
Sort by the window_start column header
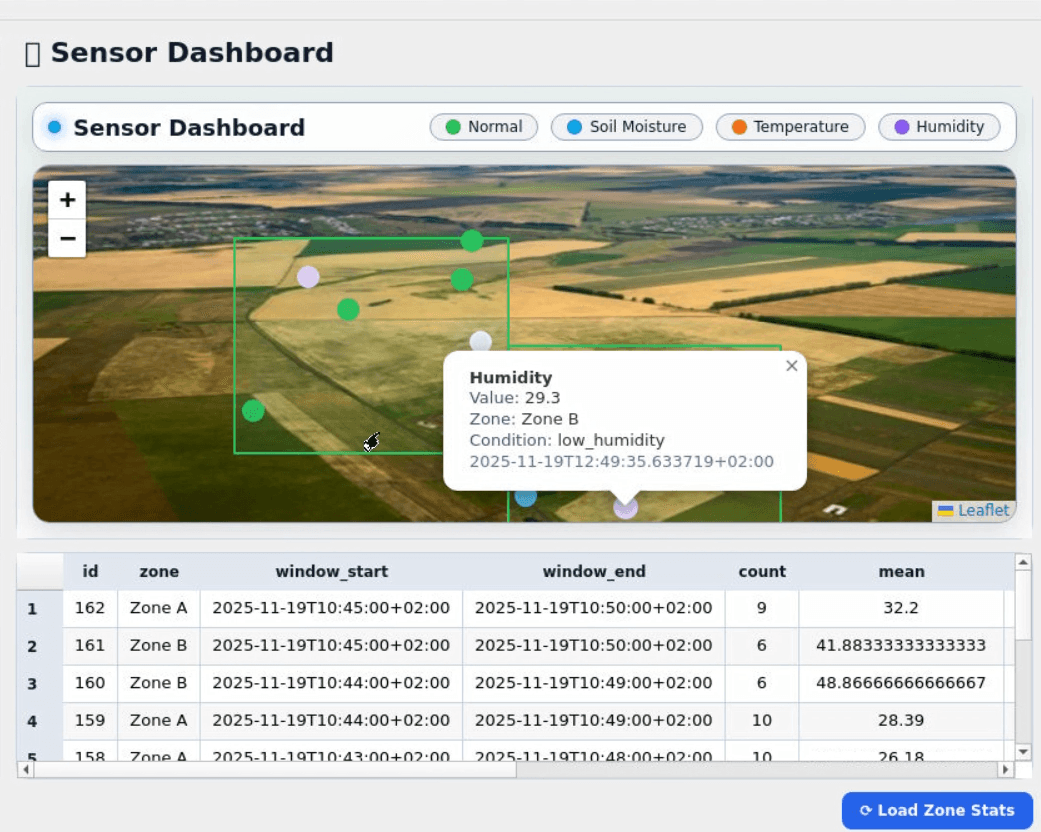click(x=331, y=572)
